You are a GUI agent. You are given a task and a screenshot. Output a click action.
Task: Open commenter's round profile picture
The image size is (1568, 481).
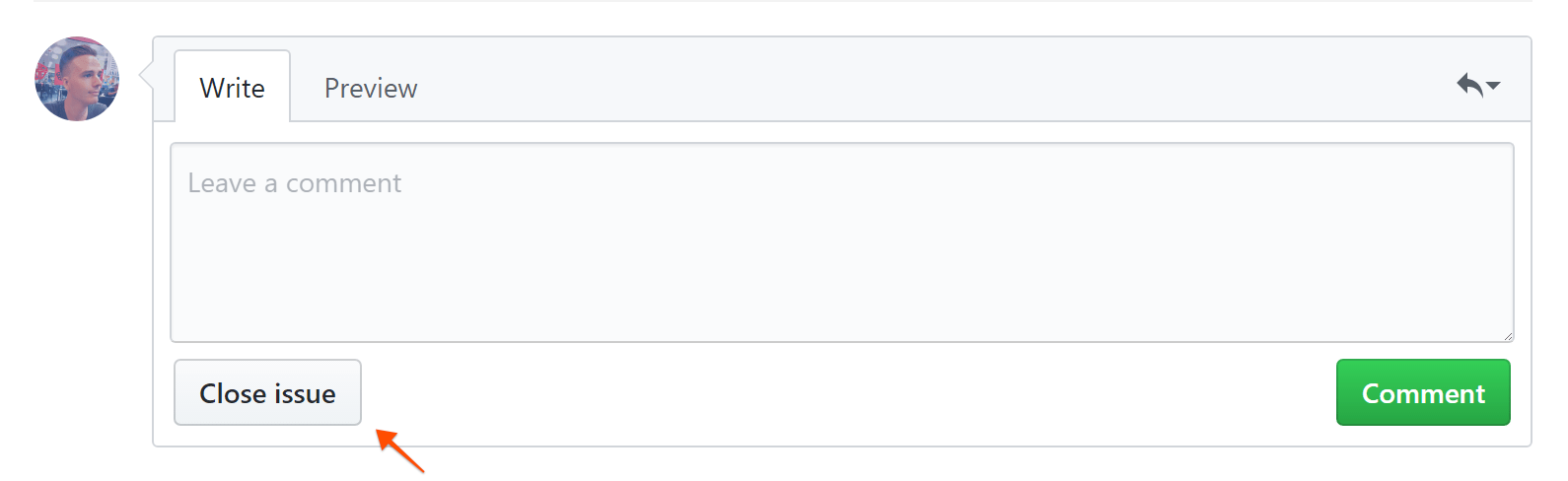point(77,79)
